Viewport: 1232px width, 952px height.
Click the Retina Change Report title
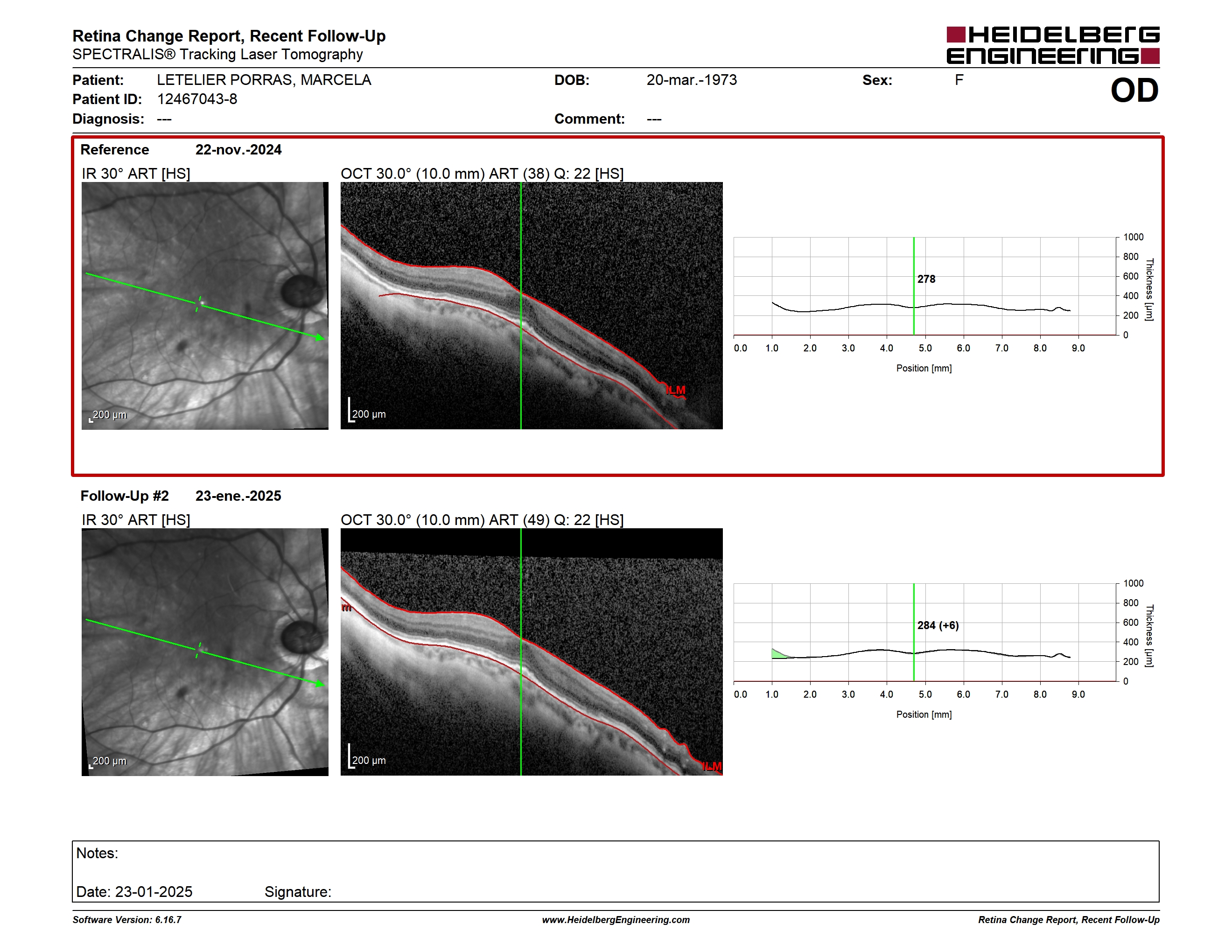tap(229, 35)
